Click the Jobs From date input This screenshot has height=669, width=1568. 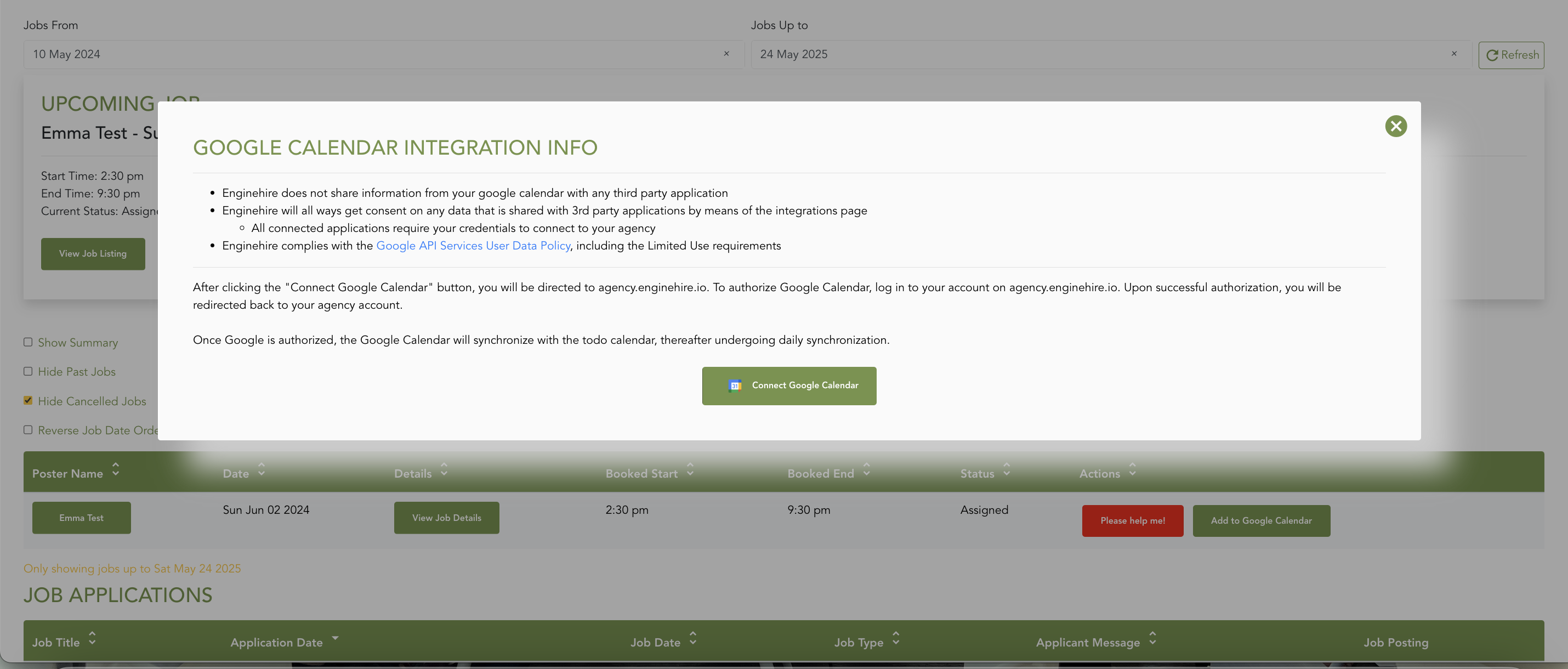tap(383, 54)
